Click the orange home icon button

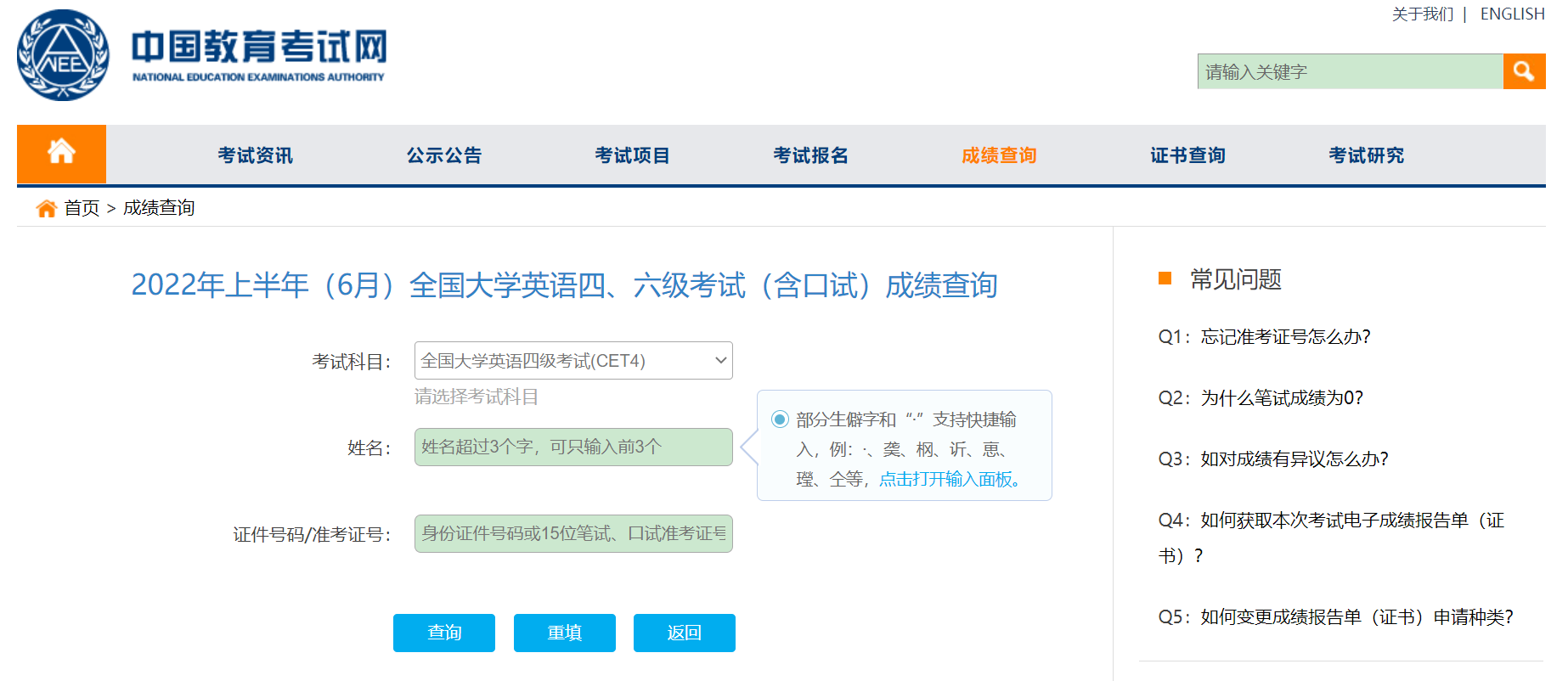(x=61, y=154)
